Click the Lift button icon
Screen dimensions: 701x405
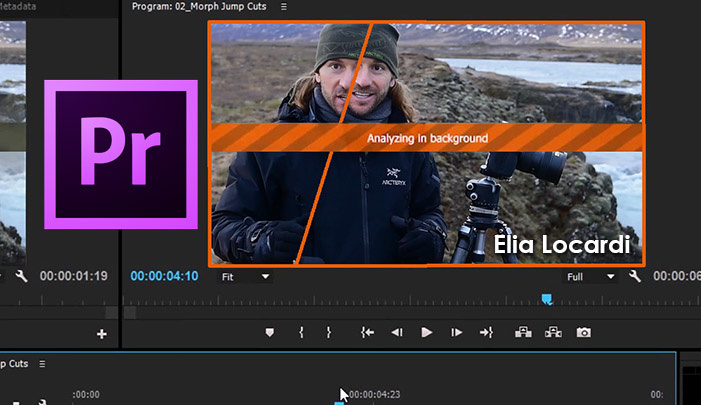[x=523, y=332]
